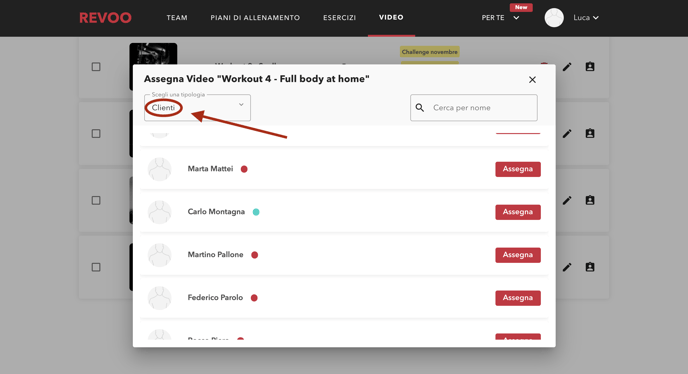This screenshot has width=688, height=374.
Task: Go to the ESERCIZI tab
Action: tap(340, 18)
